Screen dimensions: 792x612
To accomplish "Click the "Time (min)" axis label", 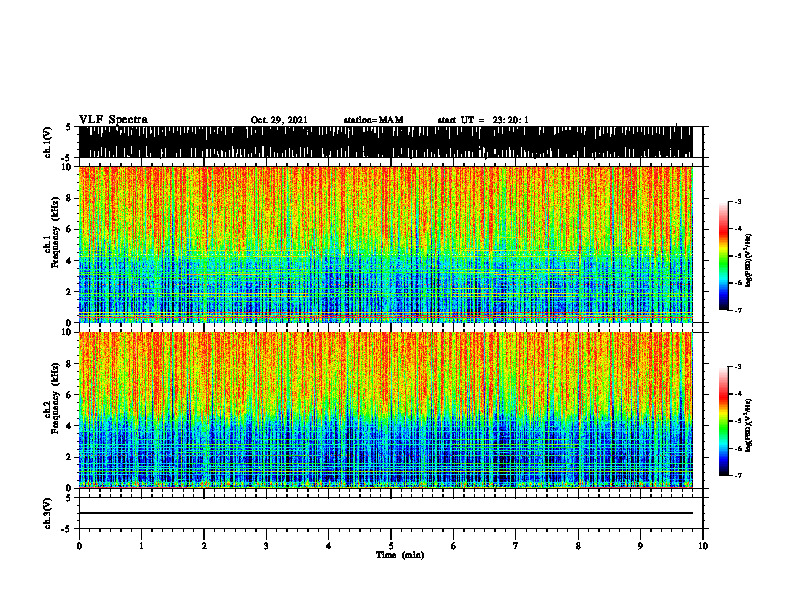I will (x=400, y=555).
